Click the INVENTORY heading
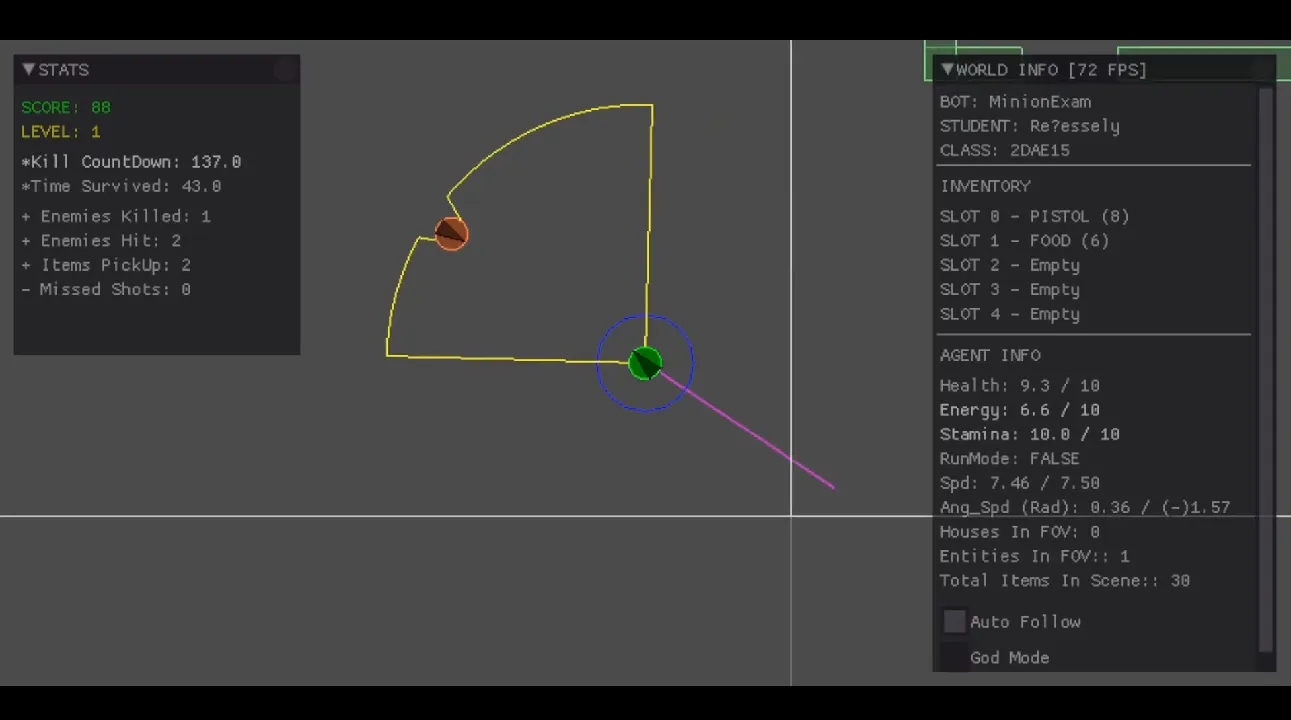1291x720 pixels. point(985,186)
